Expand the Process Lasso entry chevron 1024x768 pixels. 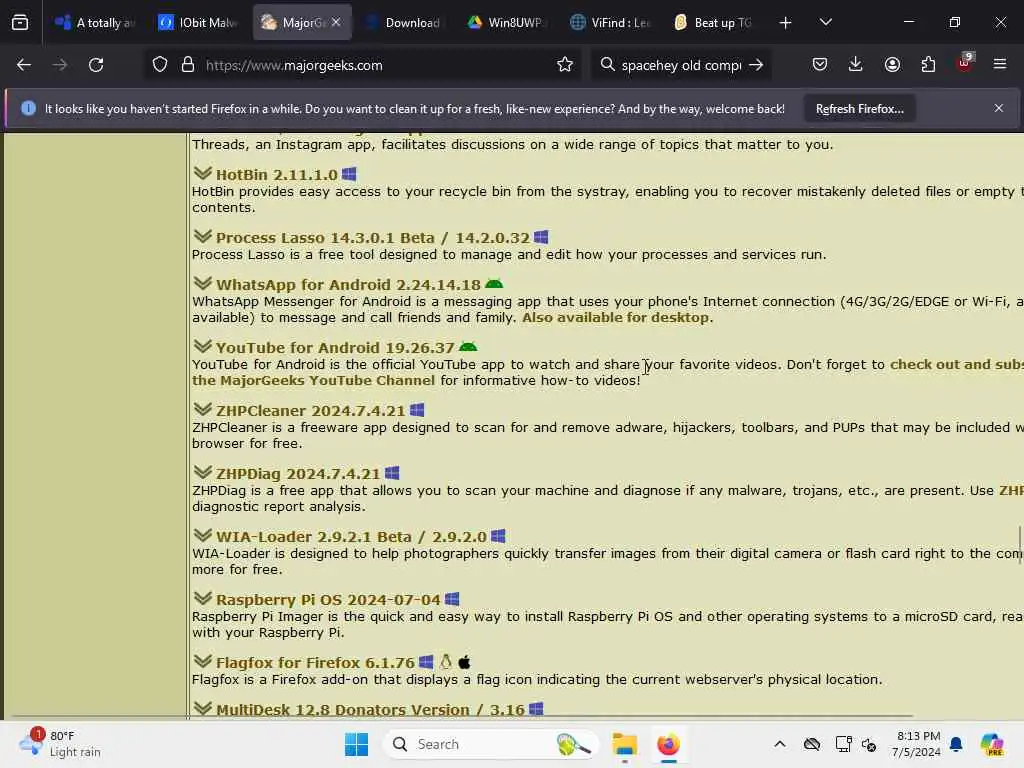[203, 236]
